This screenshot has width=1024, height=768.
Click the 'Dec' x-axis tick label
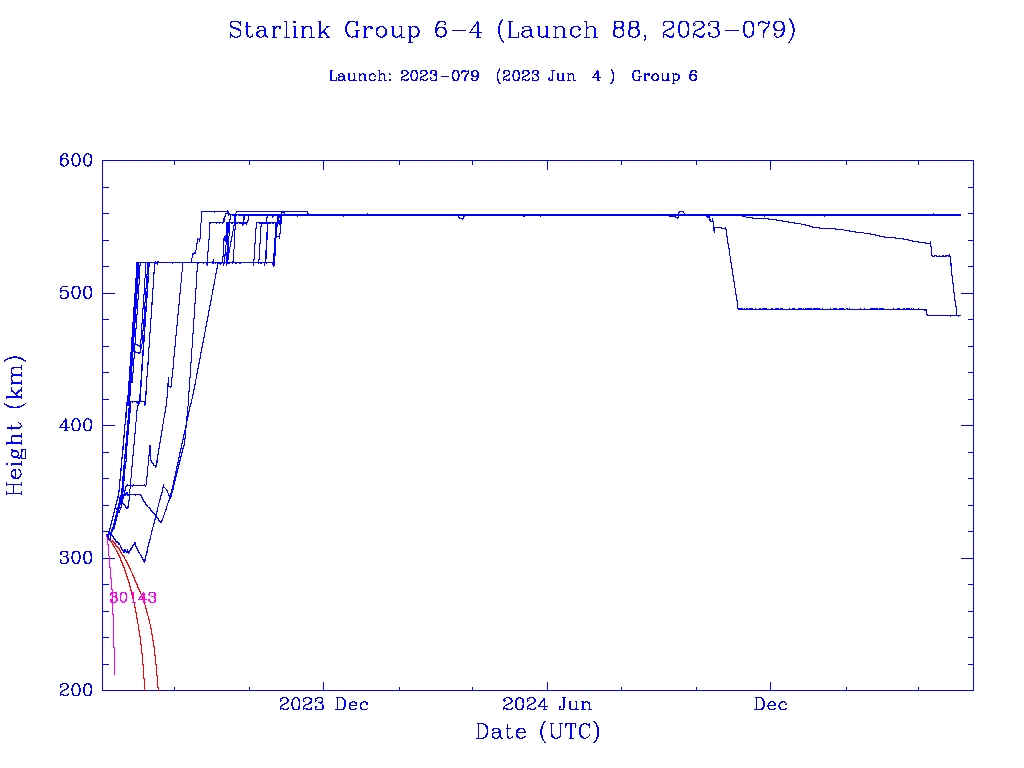[x=771, y=704]
